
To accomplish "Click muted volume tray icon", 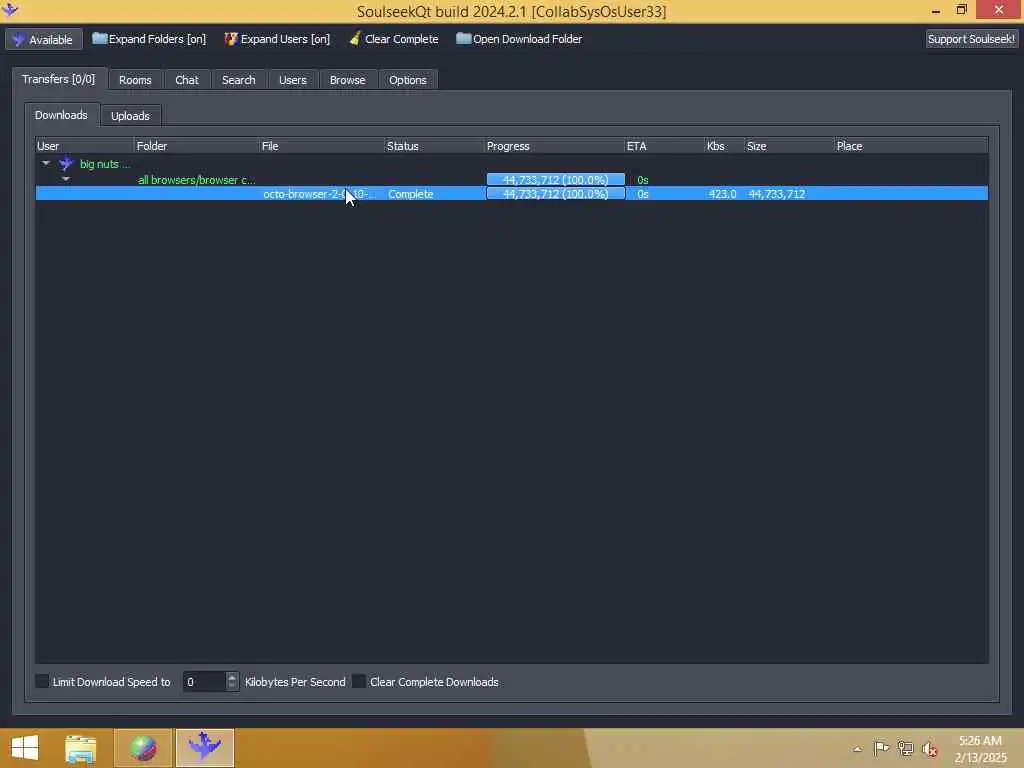I will (x=929, y=749).
